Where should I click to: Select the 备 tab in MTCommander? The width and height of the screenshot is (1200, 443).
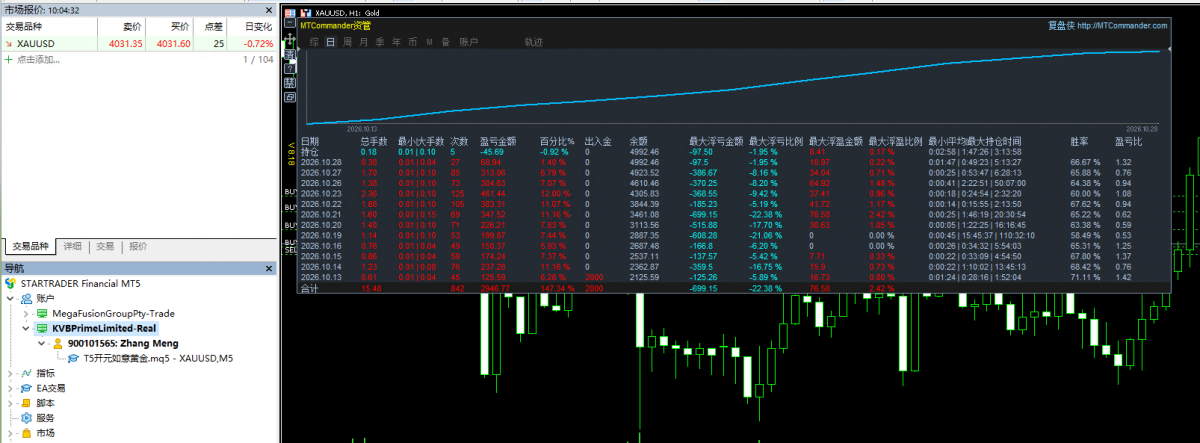click(x=445, y=42)
